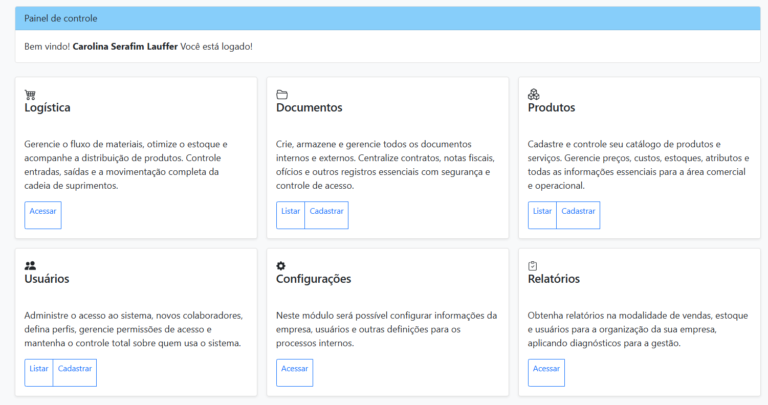Click the shopping cart icon above Logística
The width and height of the screenshot is (768, 405).
(x=30, y=94)
